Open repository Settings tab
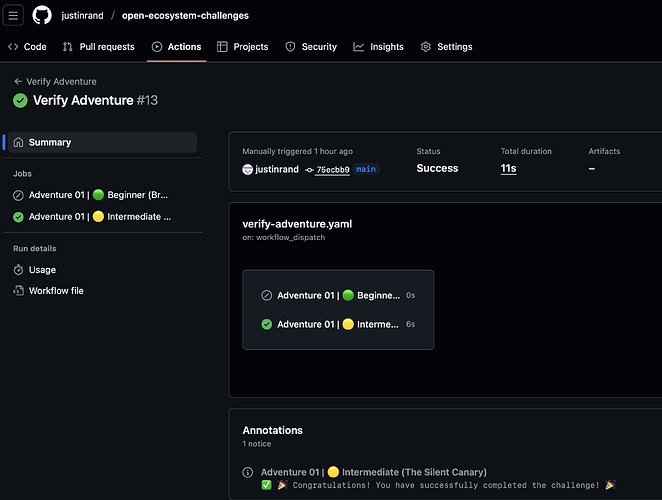662x500 pixels. [447, 47]
